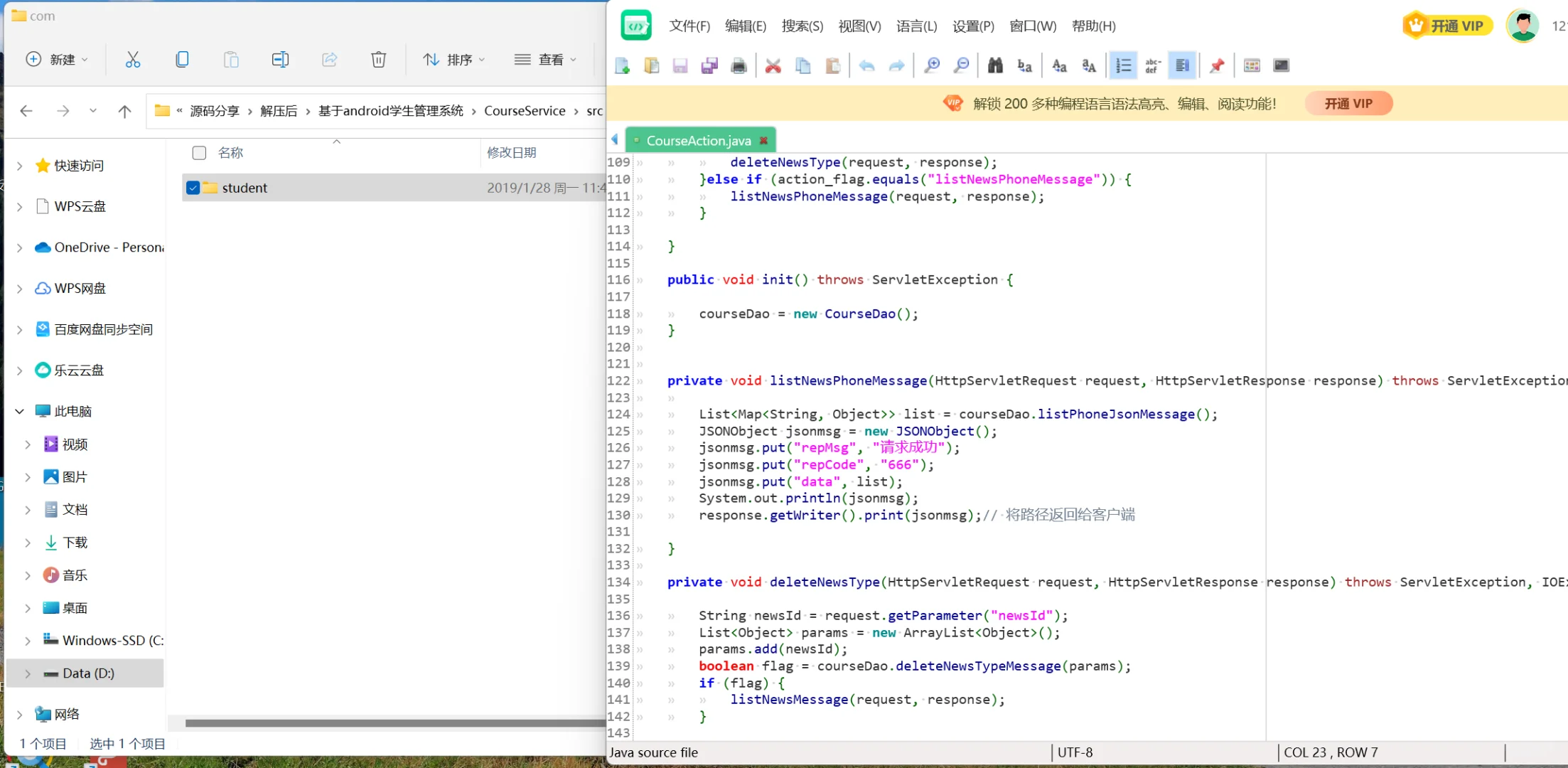Click the zoom in magnifier icon
This screenshot has width=1568, height=768.
[x=931, y=65]
